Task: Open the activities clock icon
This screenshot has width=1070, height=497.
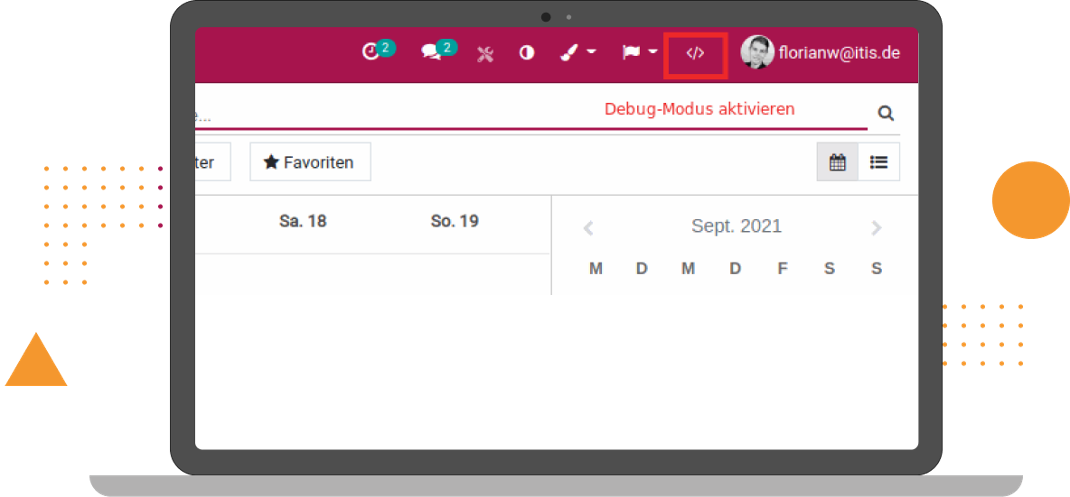Action: 371,53
